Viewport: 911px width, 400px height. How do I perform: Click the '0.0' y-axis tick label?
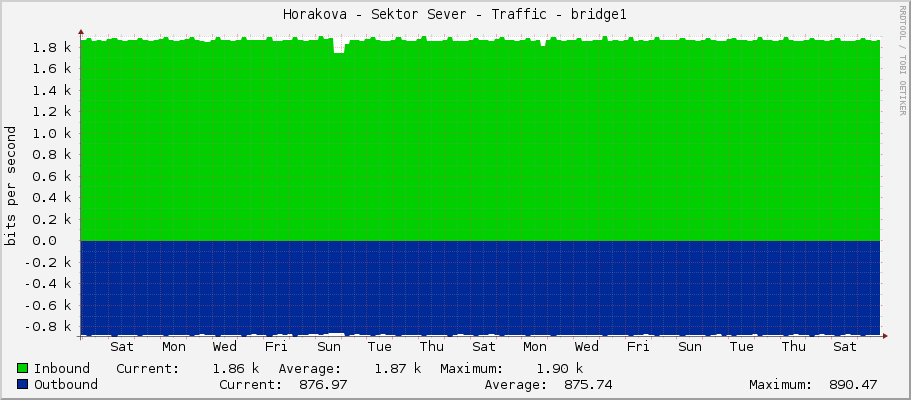[44, 241]
